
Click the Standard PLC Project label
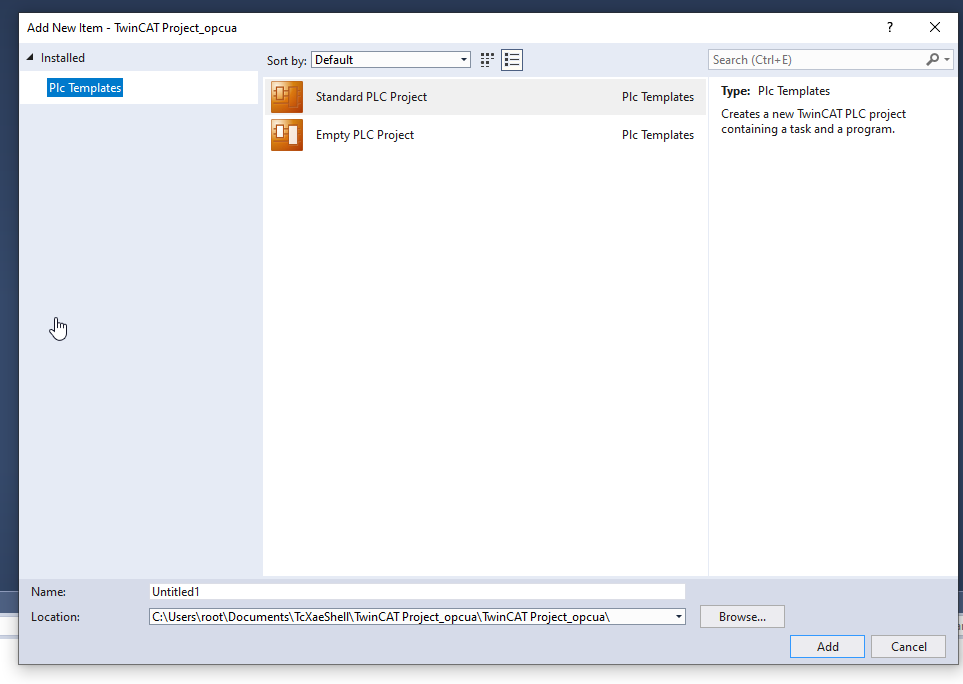[x=371, y=97]
